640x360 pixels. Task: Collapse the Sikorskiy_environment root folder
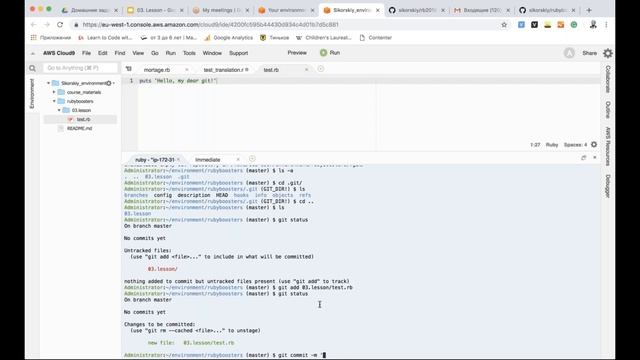(48, 83)
